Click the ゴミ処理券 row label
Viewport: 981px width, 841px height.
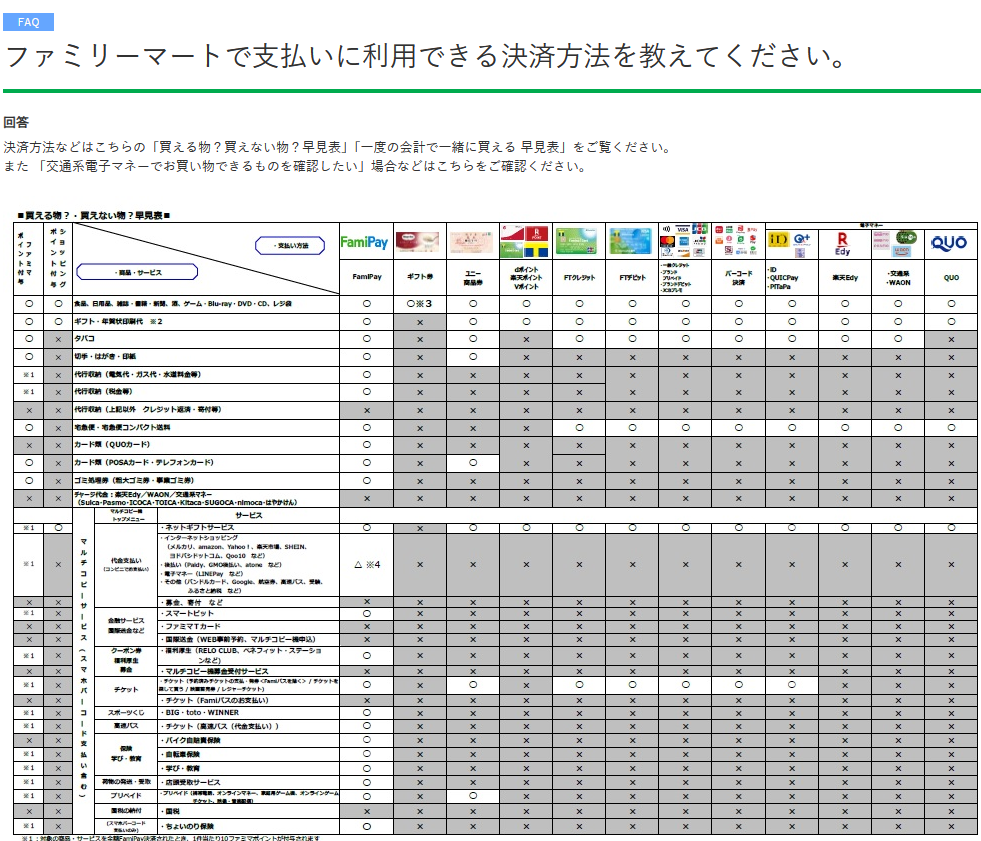click(x=134, y=481)
